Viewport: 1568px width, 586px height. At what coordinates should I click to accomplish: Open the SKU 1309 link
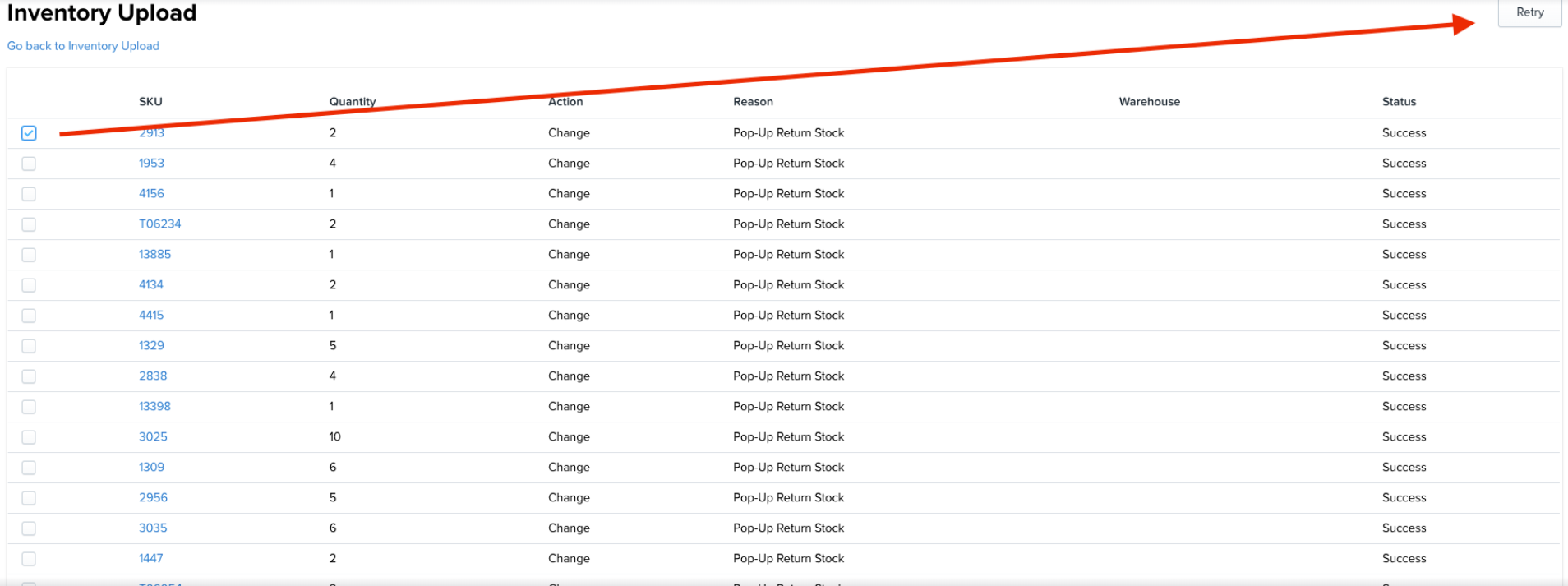(x=151, y=468)
